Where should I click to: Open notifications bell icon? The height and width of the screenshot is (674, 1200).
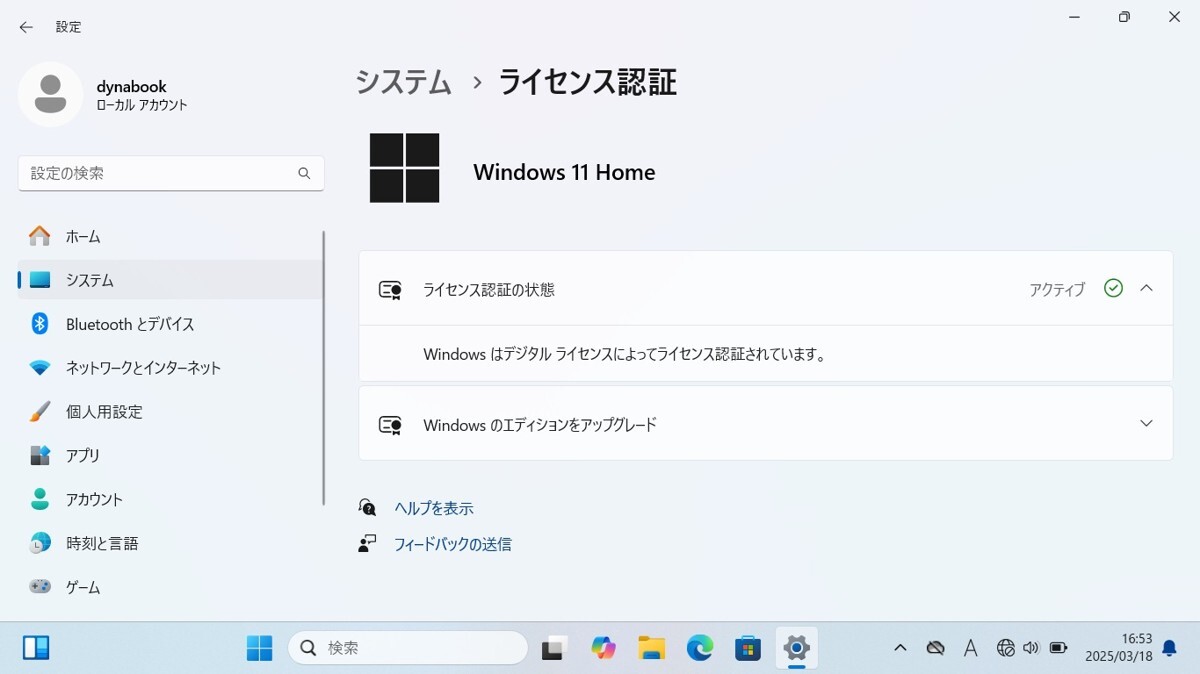click(x=1169, y=648)
